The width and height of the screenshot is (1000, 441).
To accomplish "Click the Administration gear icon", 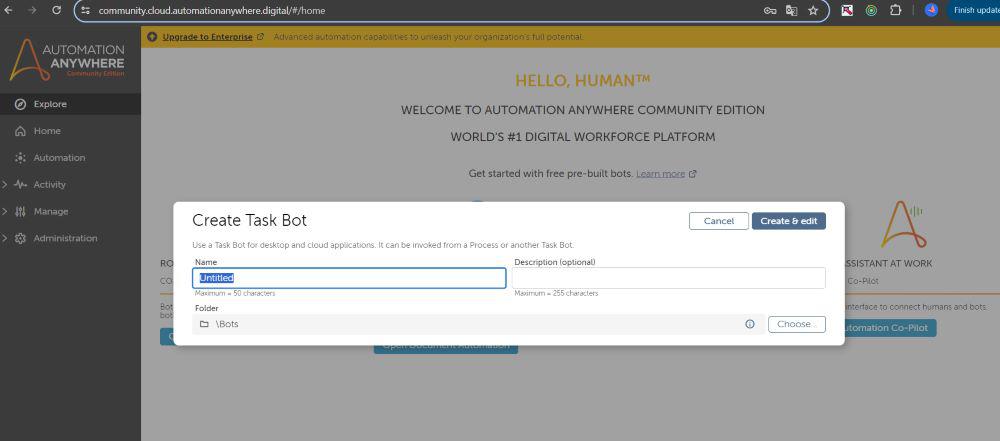I will 20,238.
